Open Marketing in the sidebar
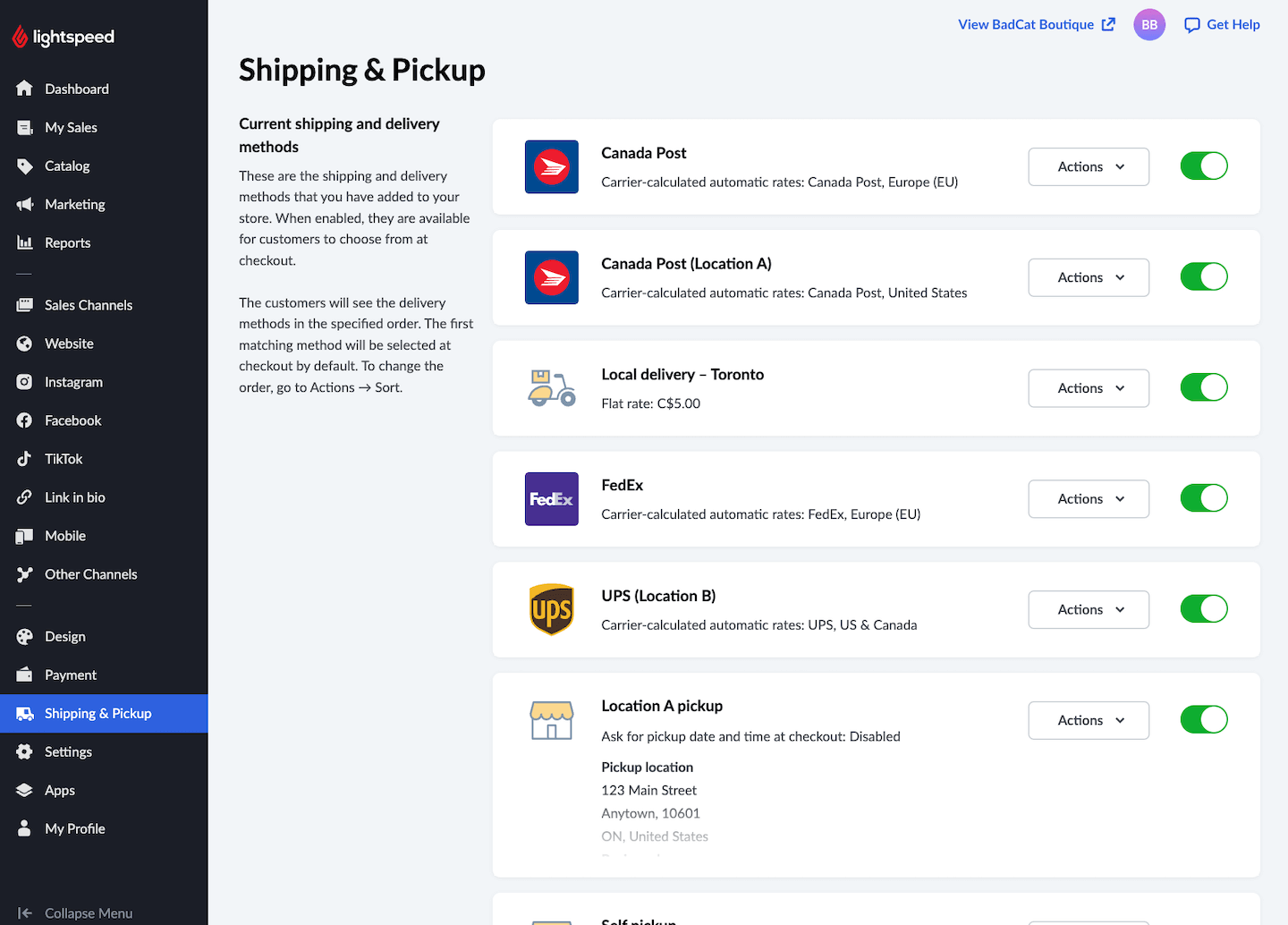The image size is (1288, 925). coord(104,204)
